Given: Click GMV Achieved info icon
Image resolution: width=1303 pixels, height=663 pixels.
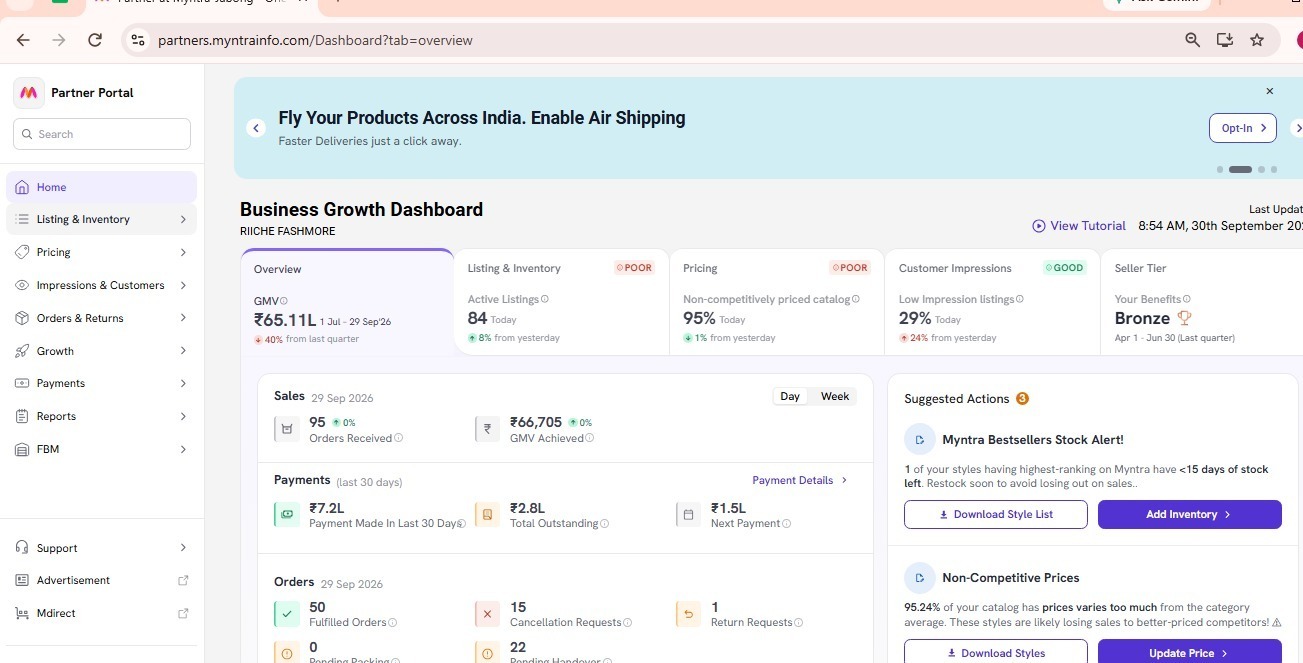Looking at the screenshot, I should click(589, 438).
